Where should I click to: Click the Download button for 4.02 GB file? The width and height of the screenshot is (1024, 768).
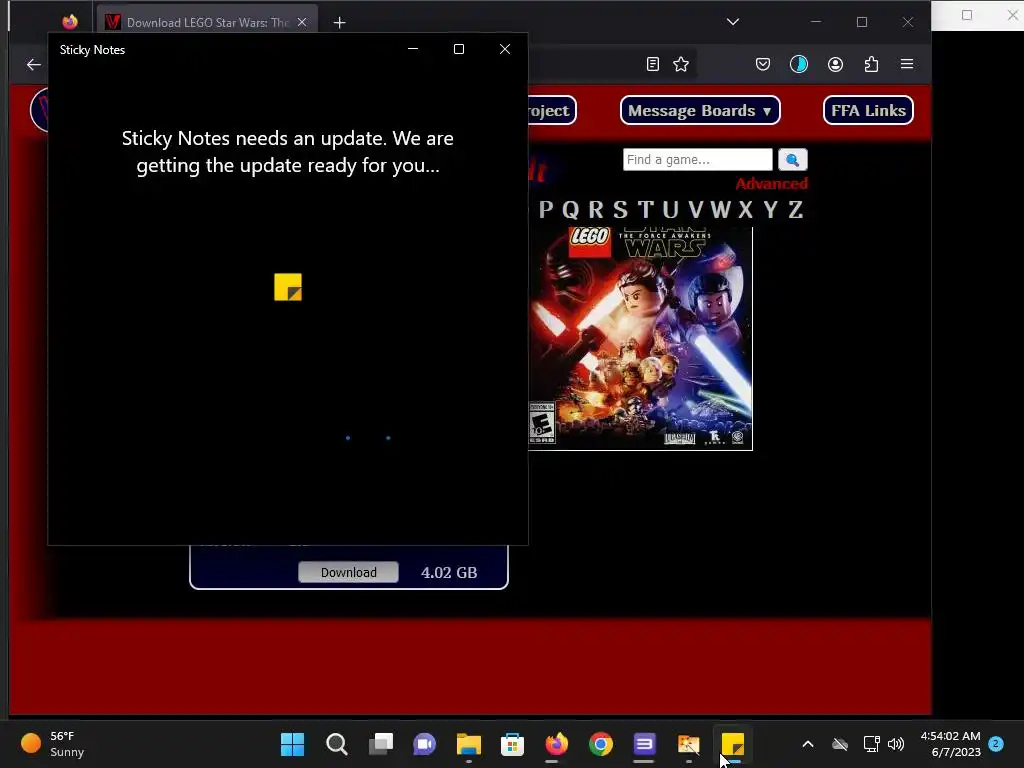(x=349, y=572)
